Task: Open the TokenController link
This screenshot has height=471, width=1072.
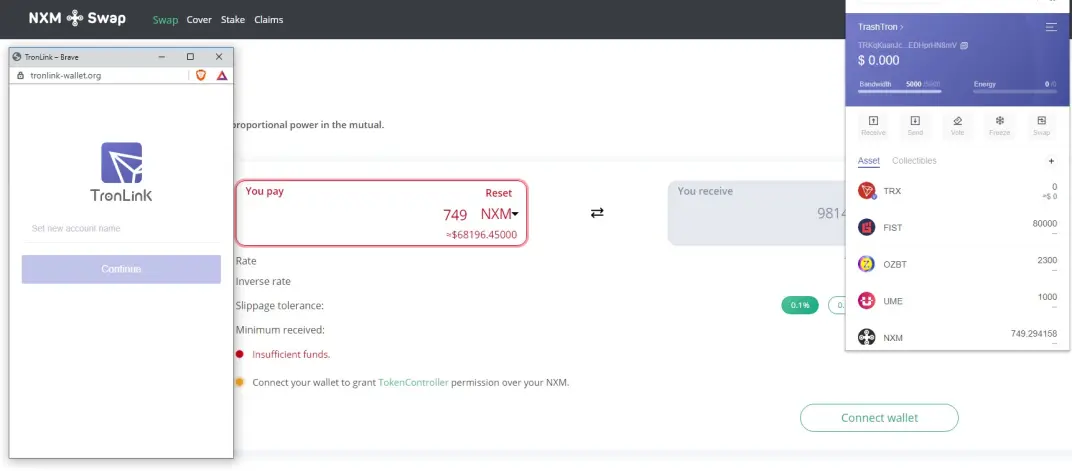Action: tap(414, 383)
